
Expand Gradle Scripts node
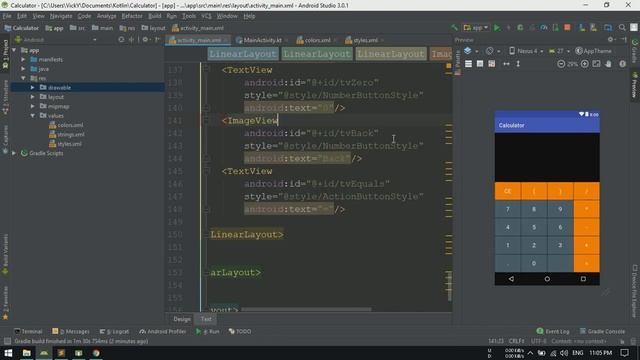point(14,153)
